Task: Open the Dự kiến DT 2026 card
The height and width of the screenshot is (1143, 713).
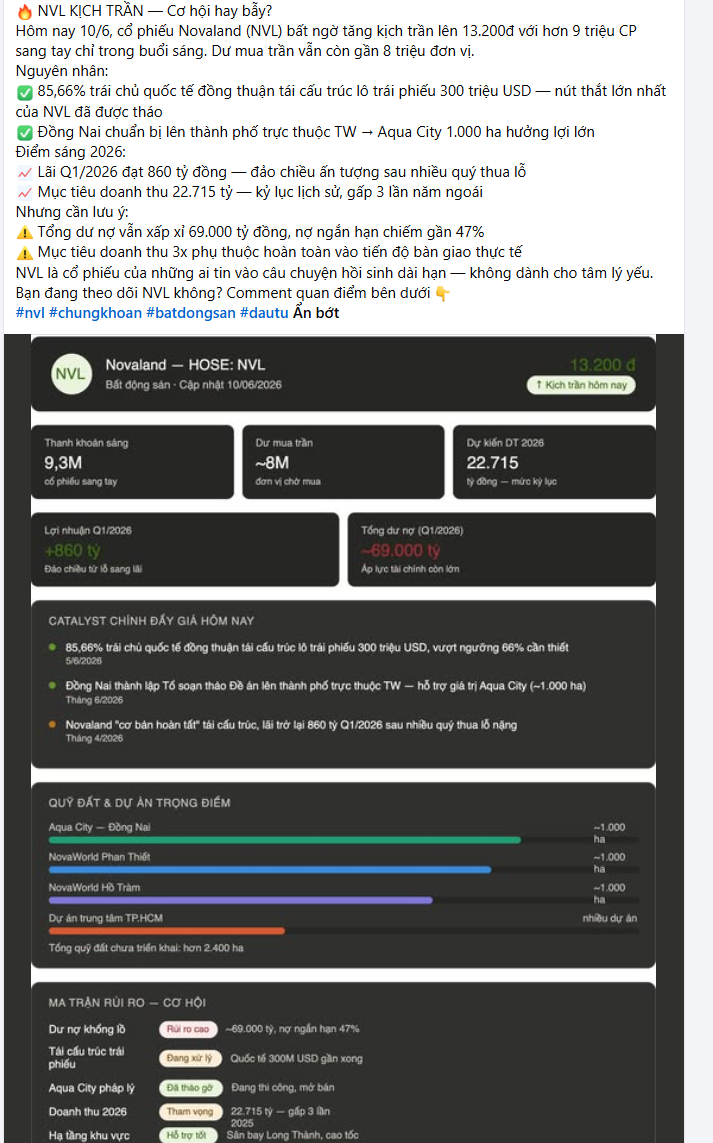Action: (554, 462)
